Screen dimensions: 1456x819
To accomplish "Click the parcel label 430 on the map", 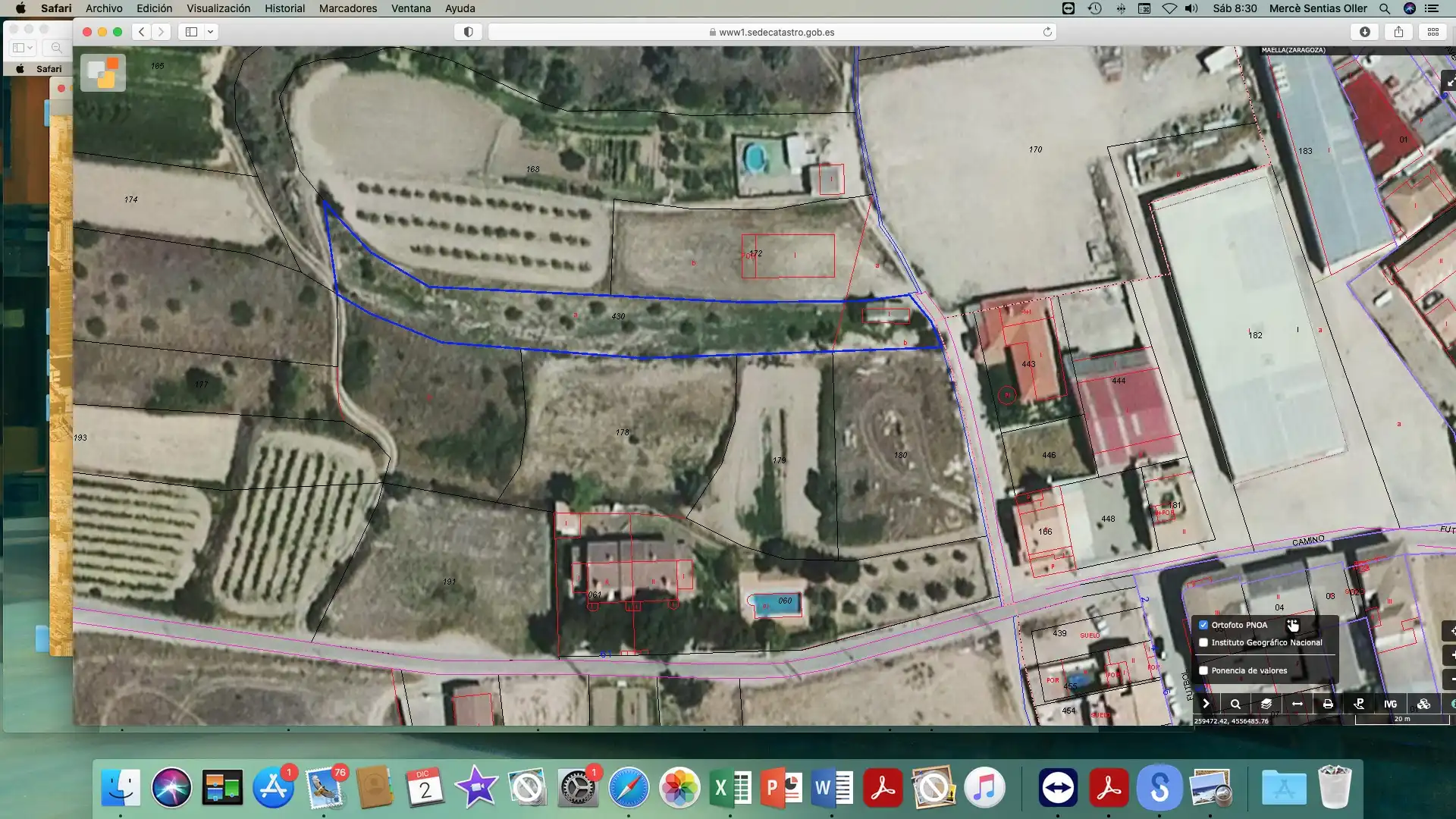I will coord(618,316).
